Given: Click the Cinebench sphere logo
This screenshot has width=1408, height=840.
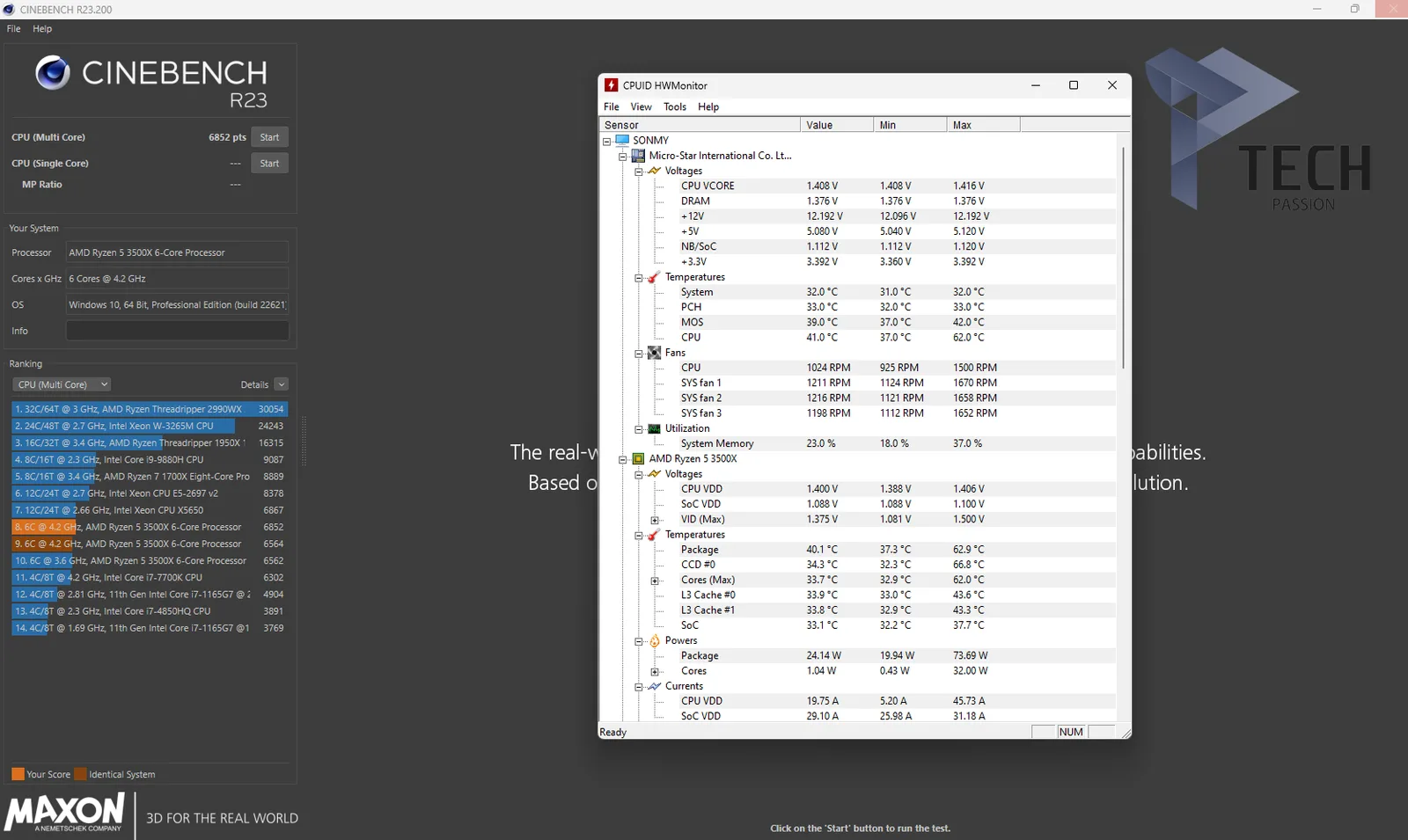Looking at the screenshot, I should [x=53, y=73].
